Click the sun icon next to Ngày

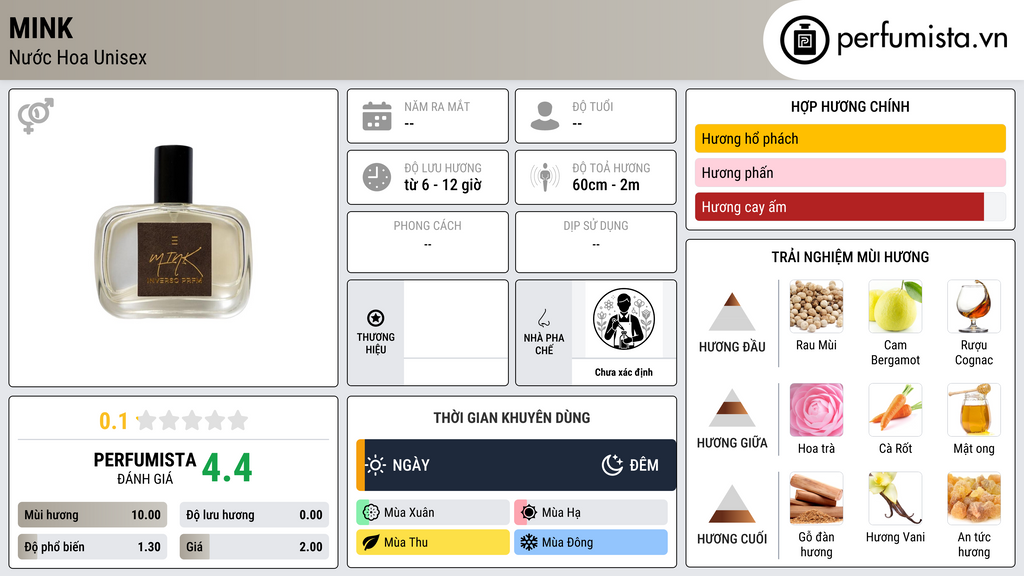375,465
